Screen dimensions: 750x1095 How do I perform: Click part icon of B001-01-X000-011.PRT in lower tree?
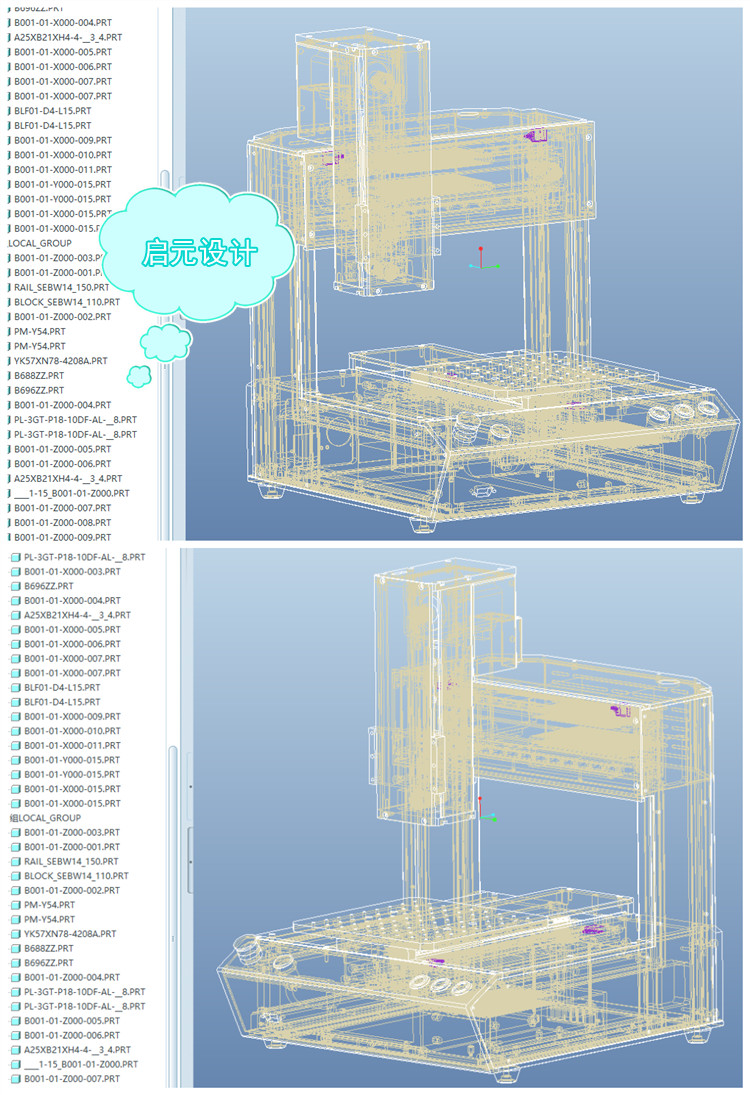click(x=15, y=745)
